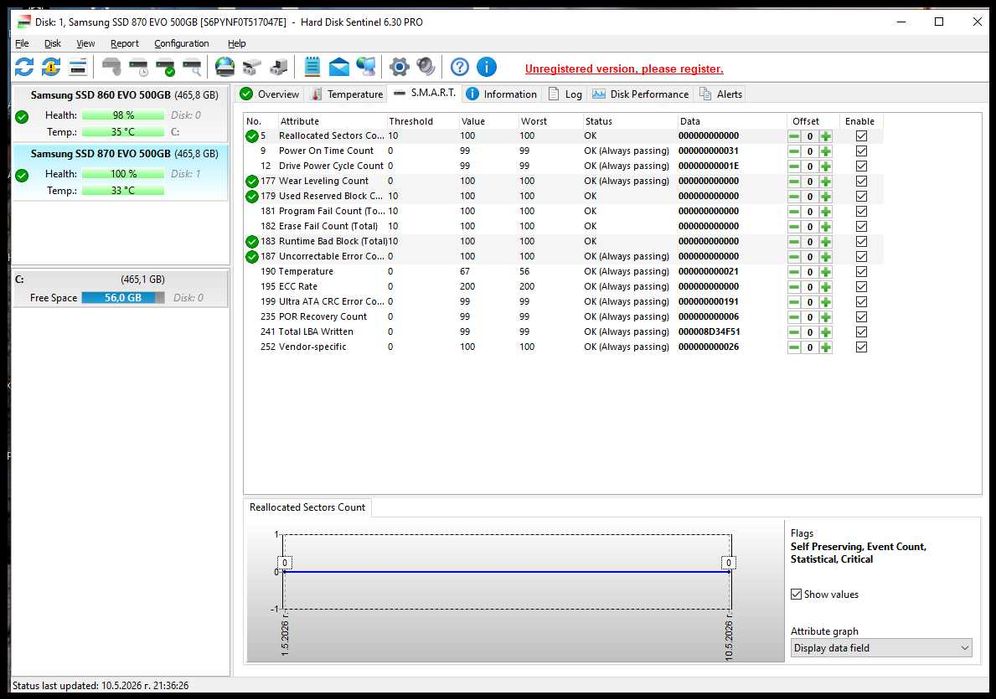Click offset value field for Reallocated Sectors row
The width and height of the screenshot is (996, 699).
tap(810, 136)
